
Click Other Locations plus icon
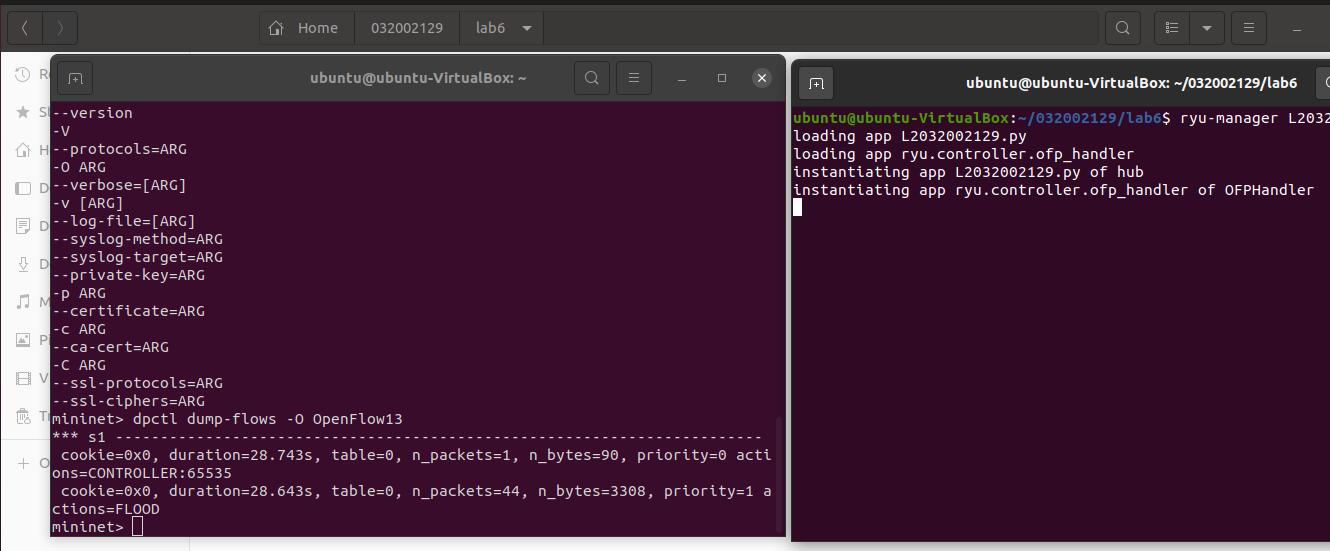click(x=23, y=463)
